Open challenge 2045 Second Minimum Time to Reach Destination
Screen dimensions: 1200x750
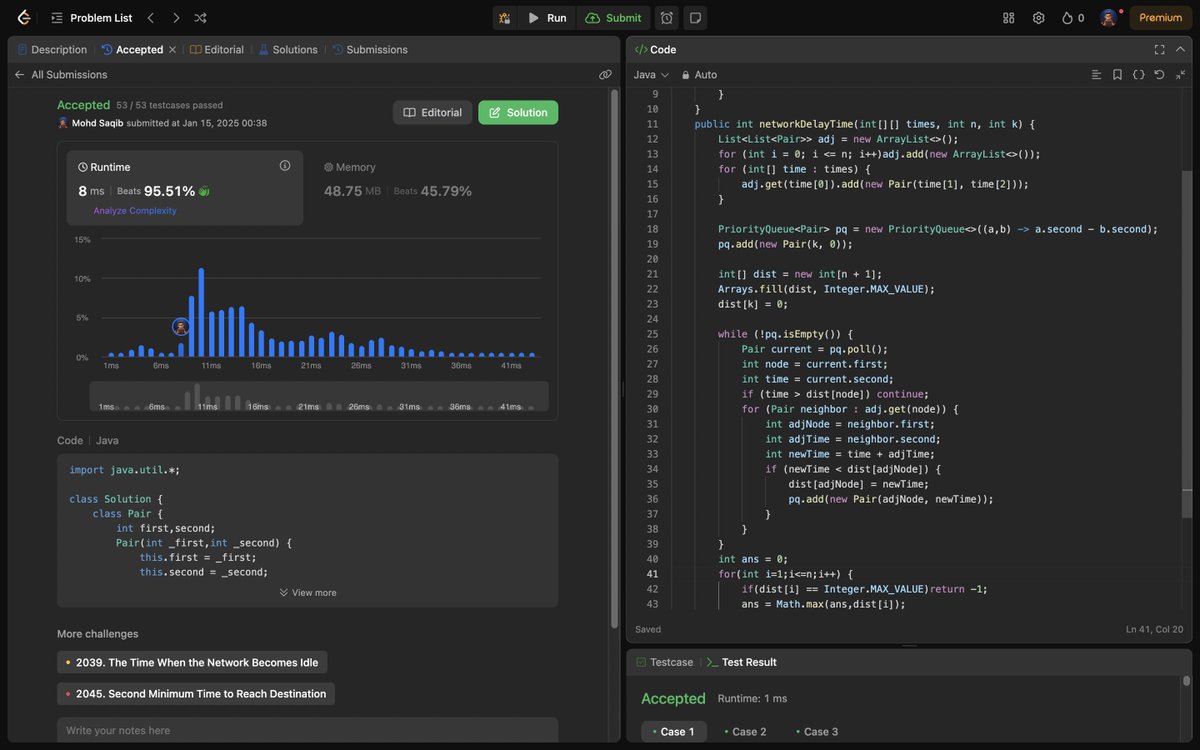196,694
